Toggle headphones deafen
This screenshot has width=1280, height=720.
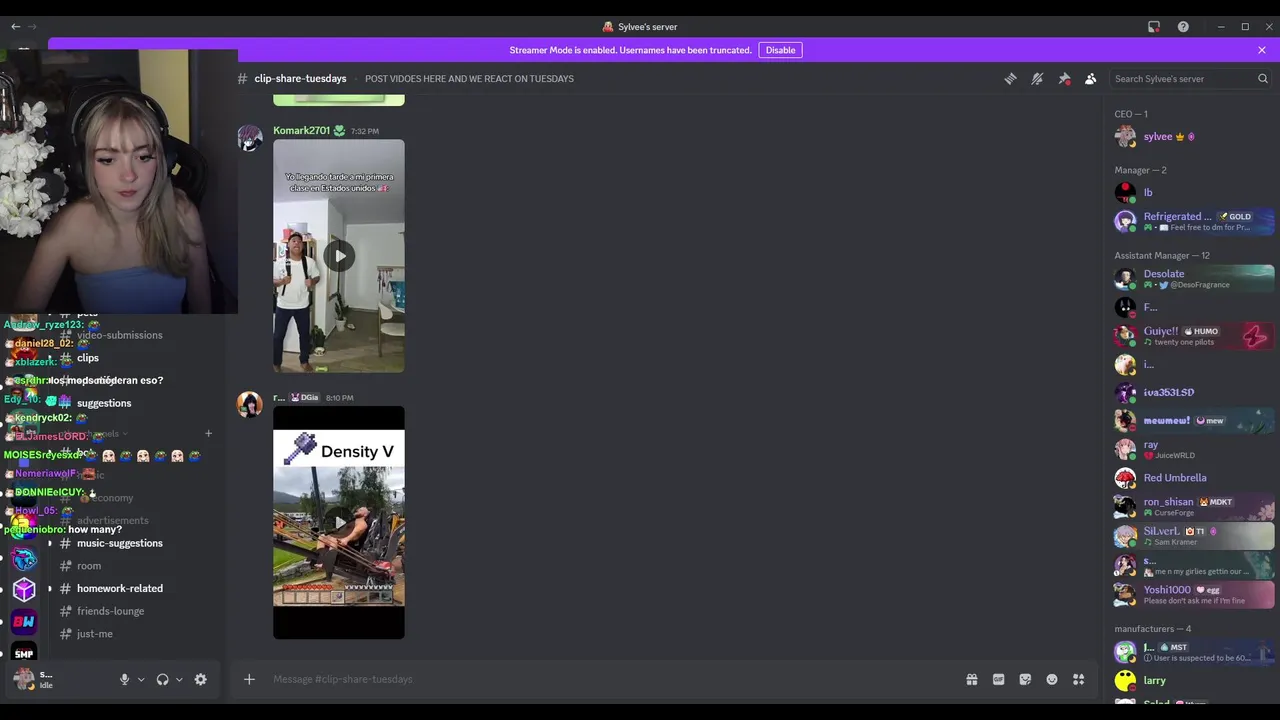pyautogui.click(x=162, y=679)
